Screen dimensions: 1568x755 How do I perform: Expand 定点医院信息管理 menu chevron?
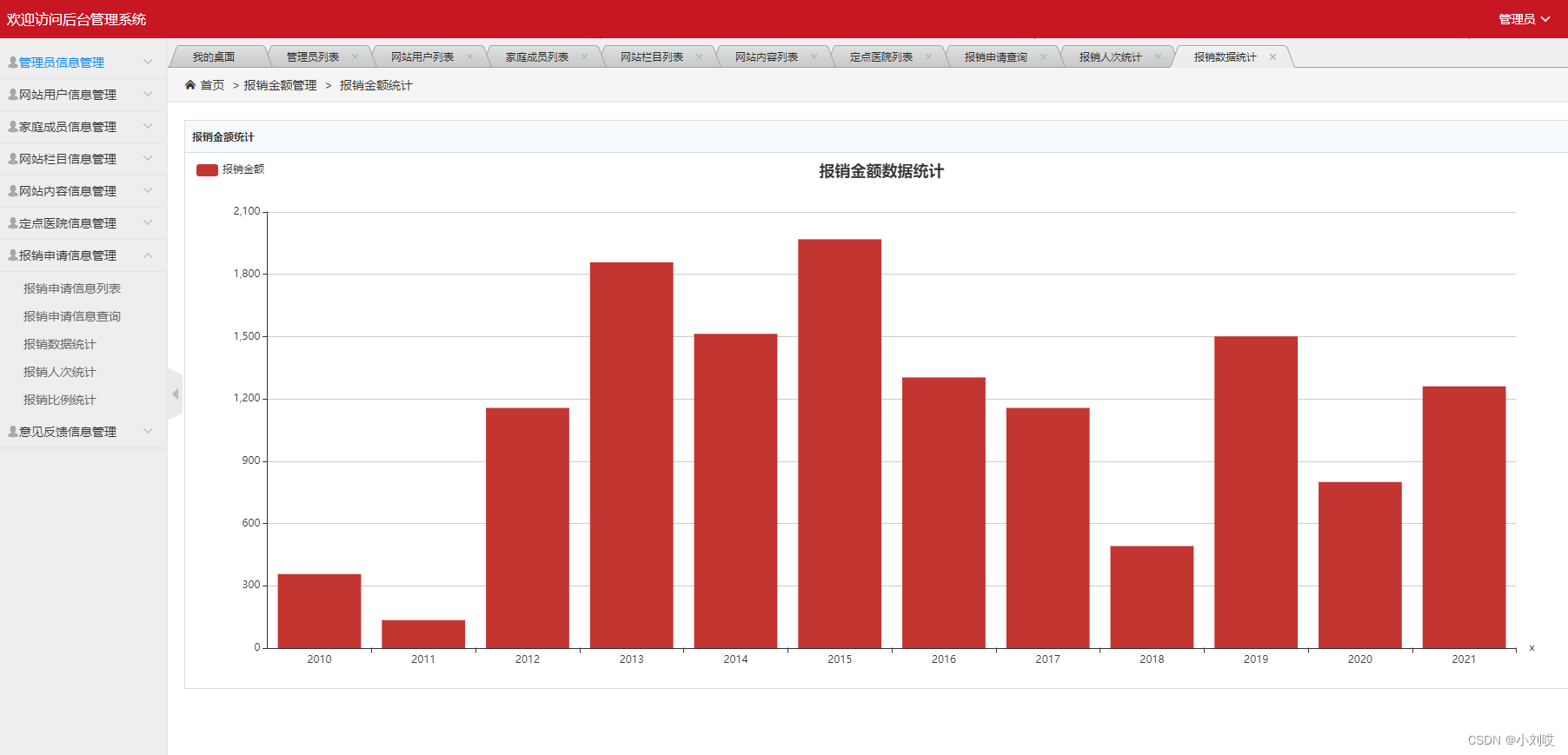pyautogui.click(x=148, y=222)
